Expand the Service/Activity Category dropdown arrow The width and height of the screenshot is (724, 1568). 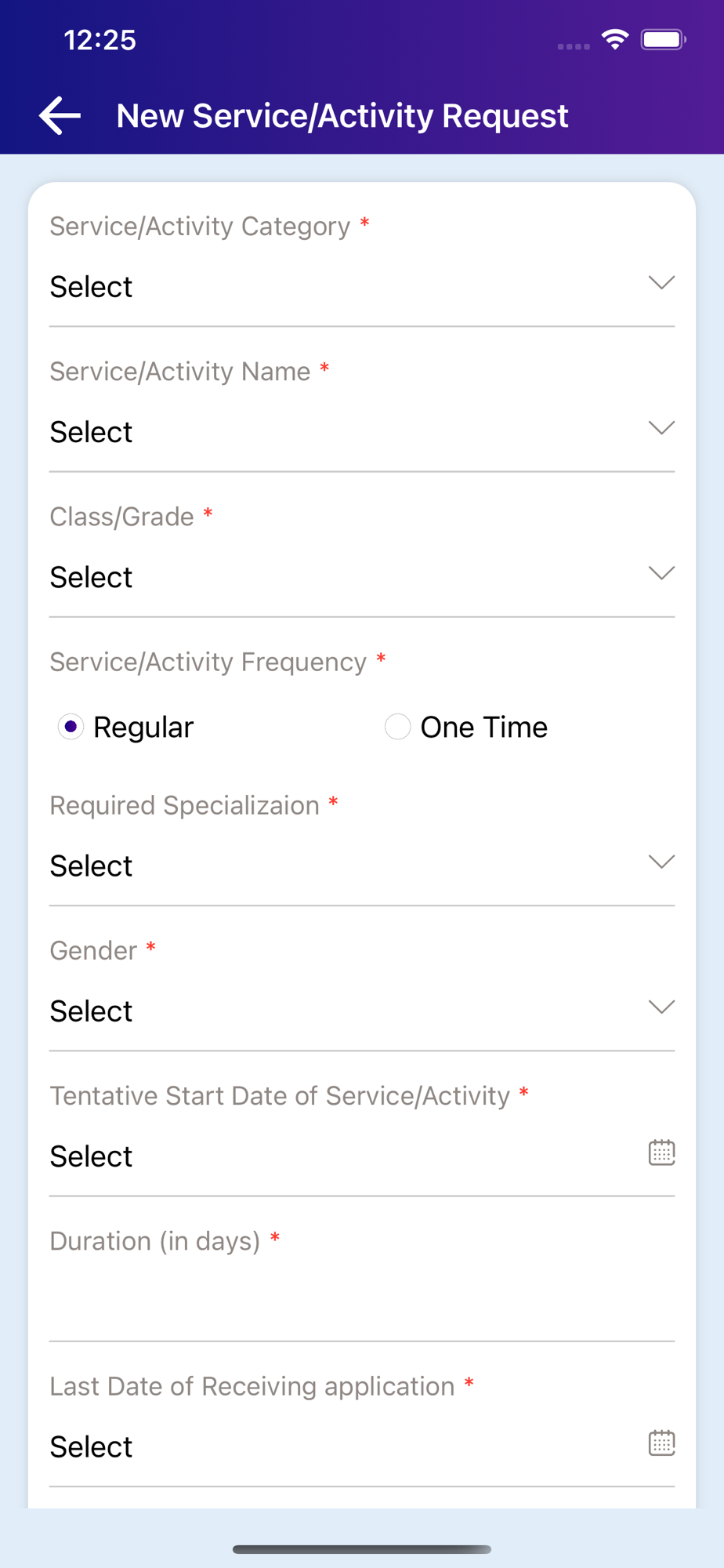(661, 283)
